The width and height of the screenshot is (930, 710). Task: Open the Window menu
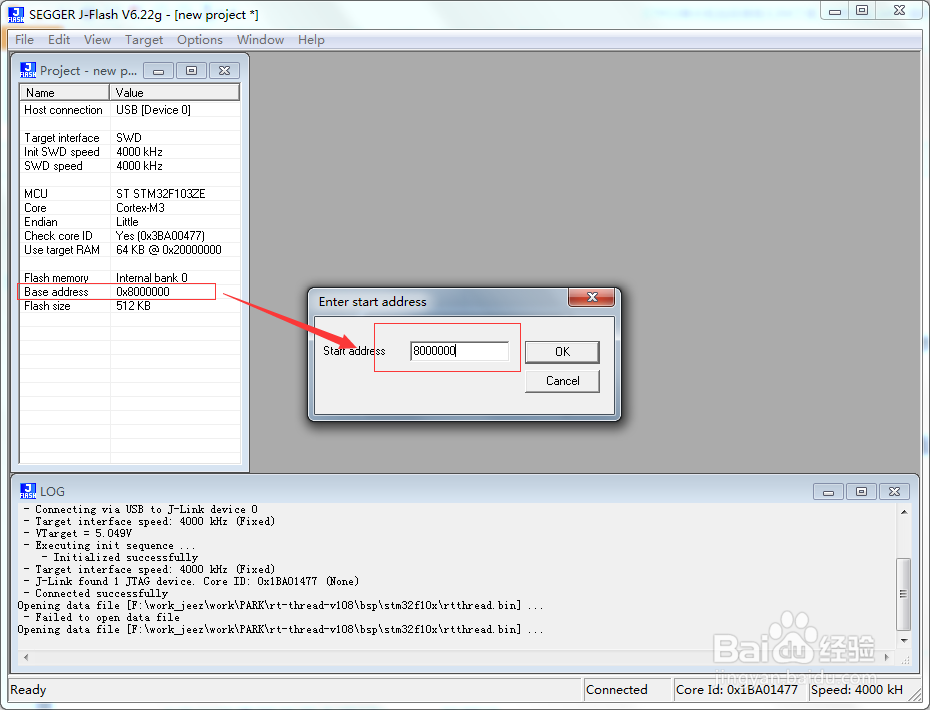click(x=260, y=40)
